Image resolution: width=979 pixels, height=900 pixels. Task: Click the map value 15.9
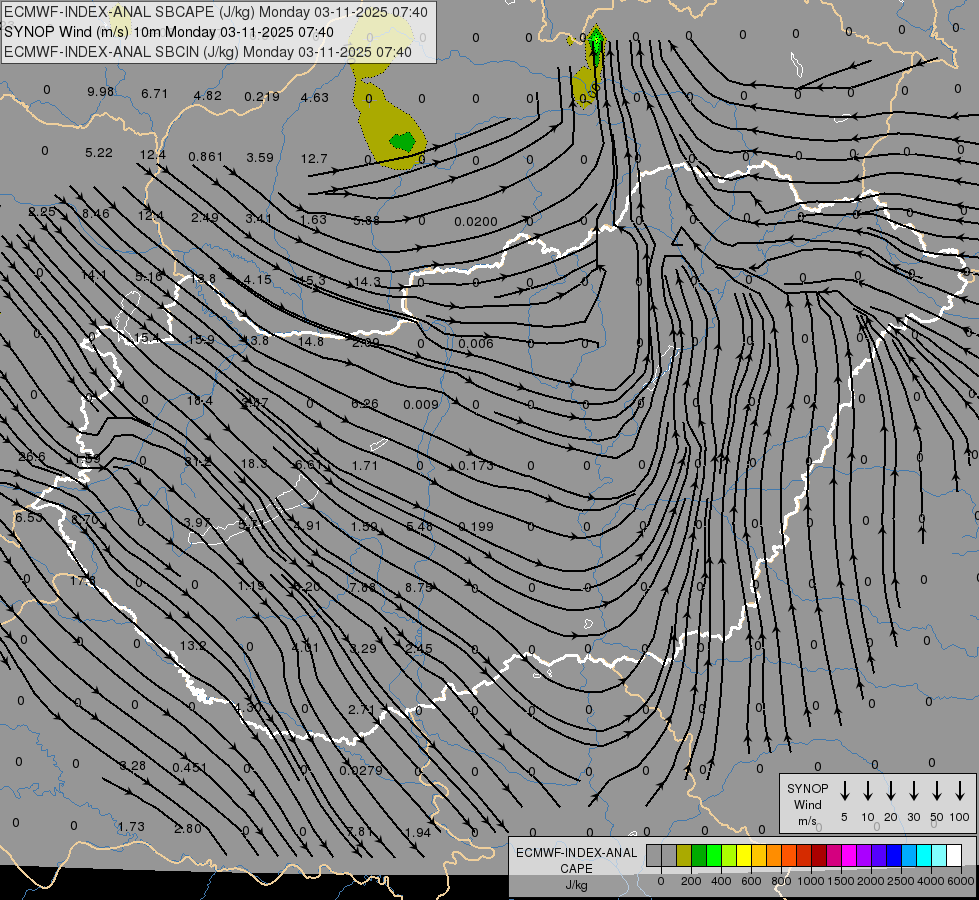click(201, 340)
